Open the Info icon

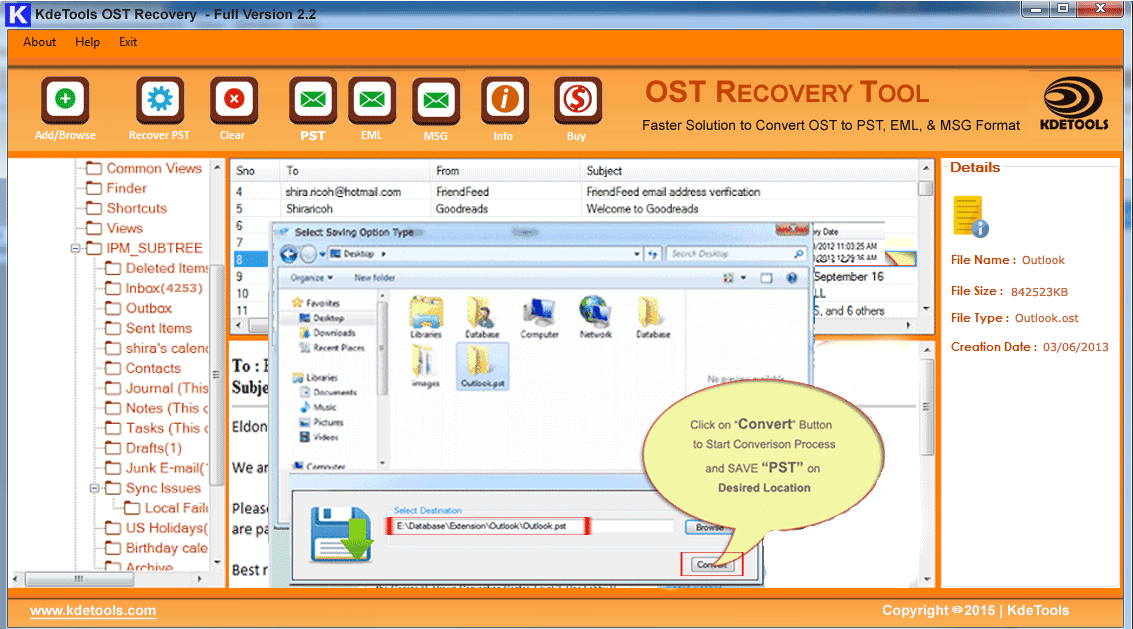[504, 100]
